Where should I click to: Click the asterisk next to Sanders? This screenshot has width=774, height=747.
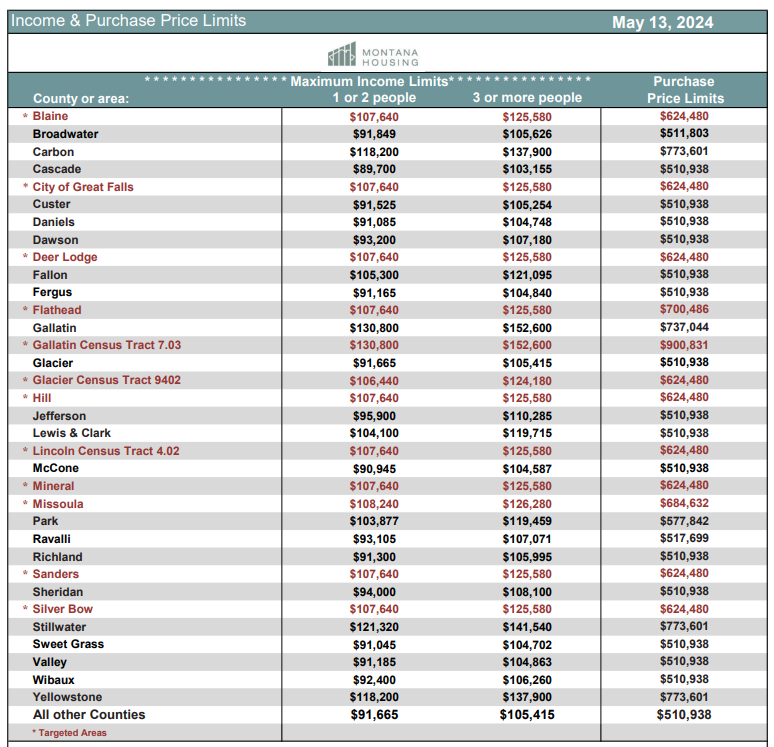(25, 574)
